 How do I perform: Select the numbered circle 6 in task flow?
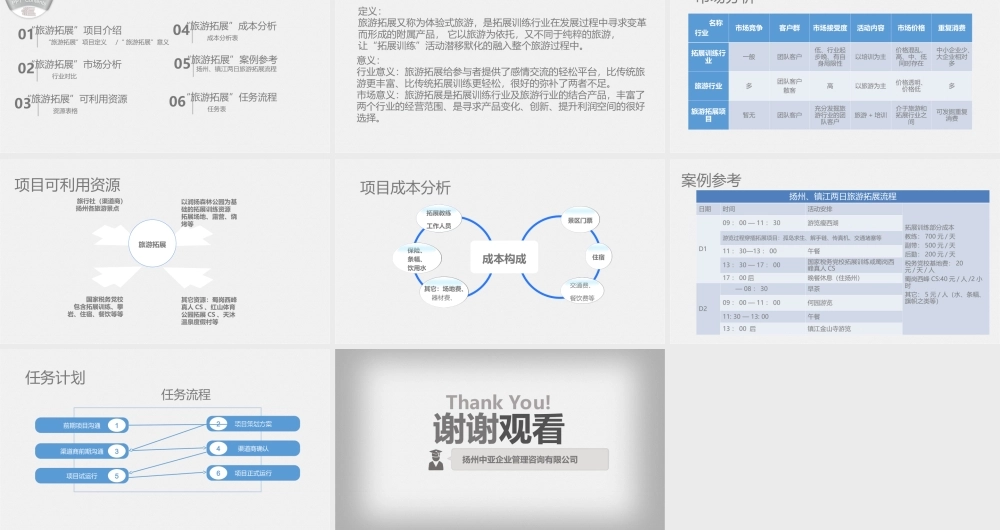219,472
